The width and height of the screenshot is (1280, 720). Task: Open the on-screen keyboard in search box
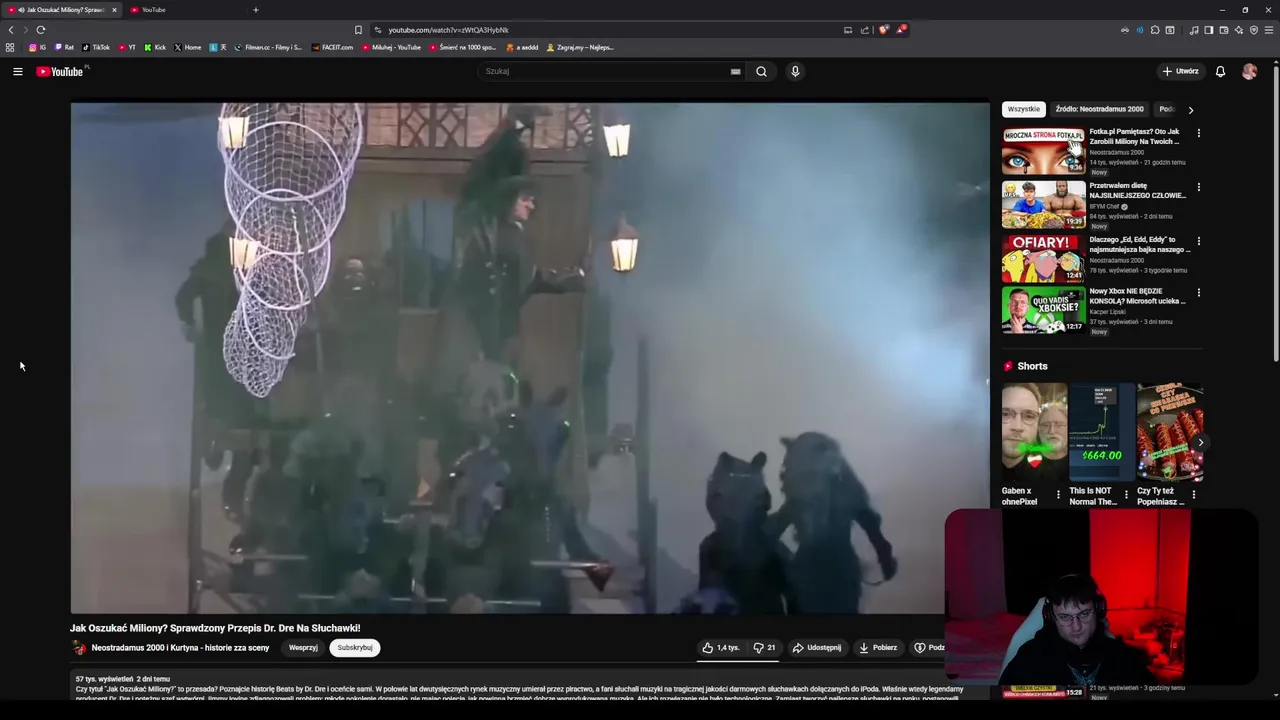tap(735, 71)
